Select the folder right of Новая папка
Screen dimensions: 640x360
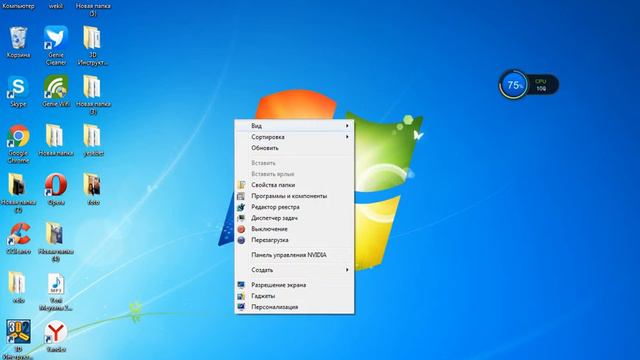93,136
